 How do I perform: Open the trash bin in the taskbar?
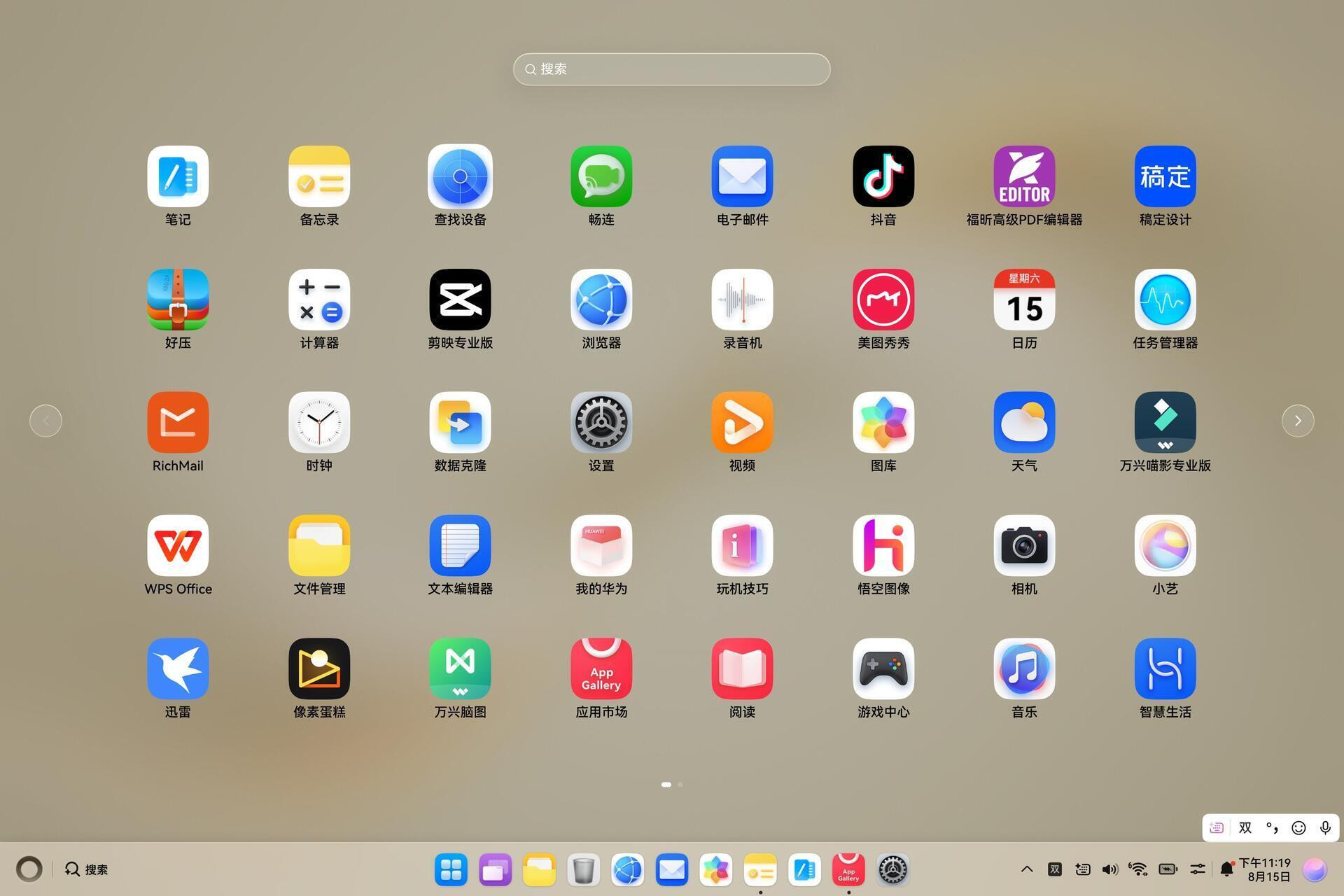(583, 870)
